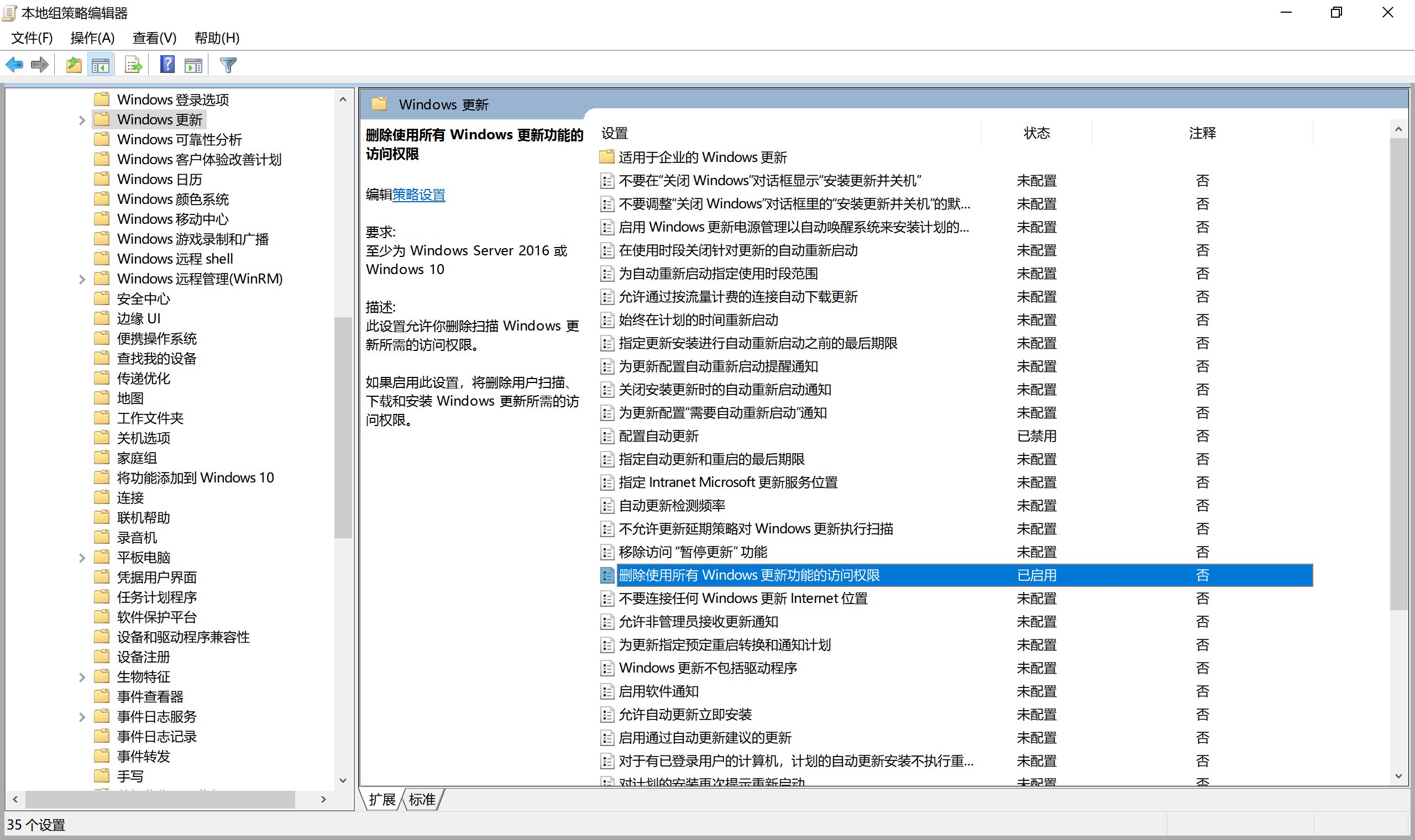Click the show/hide action pane icon
Image resolution: width=1415 pixels, height=840 pixels.
tap(193, 64)
